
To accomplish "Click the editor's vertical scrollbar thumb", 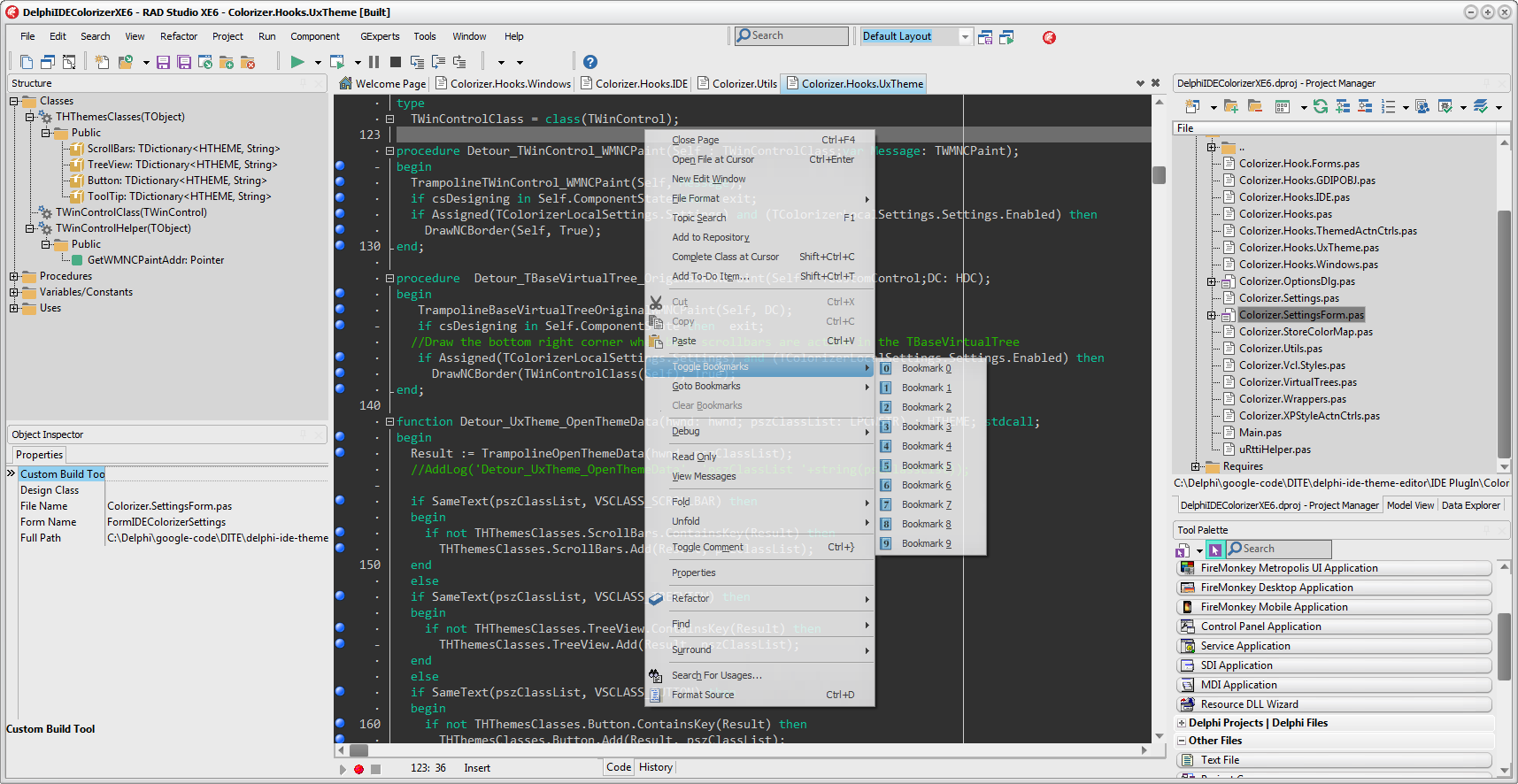I will click(x=1159, y=174).
